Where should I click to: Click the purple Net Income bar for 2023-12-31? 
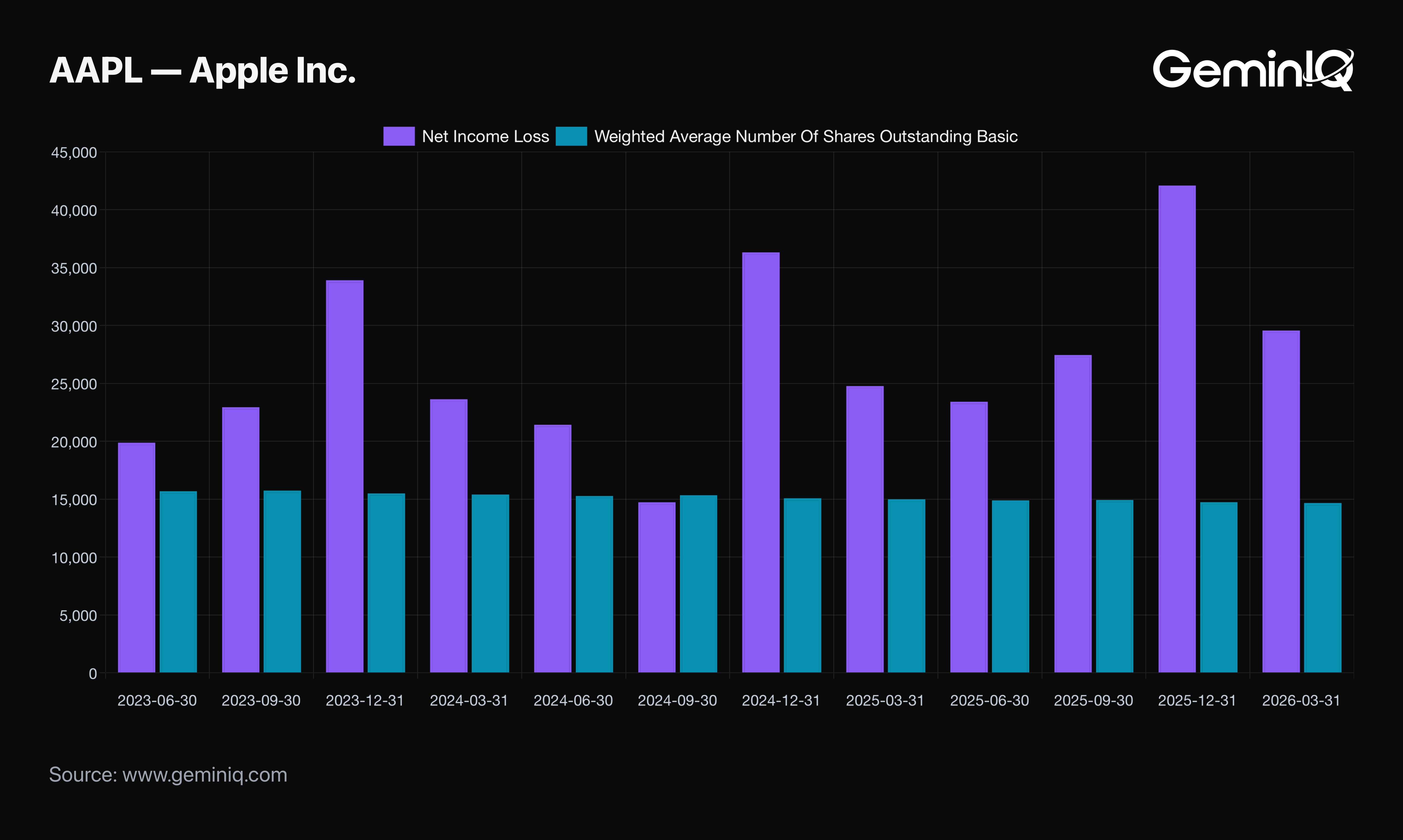coord(345,476)
